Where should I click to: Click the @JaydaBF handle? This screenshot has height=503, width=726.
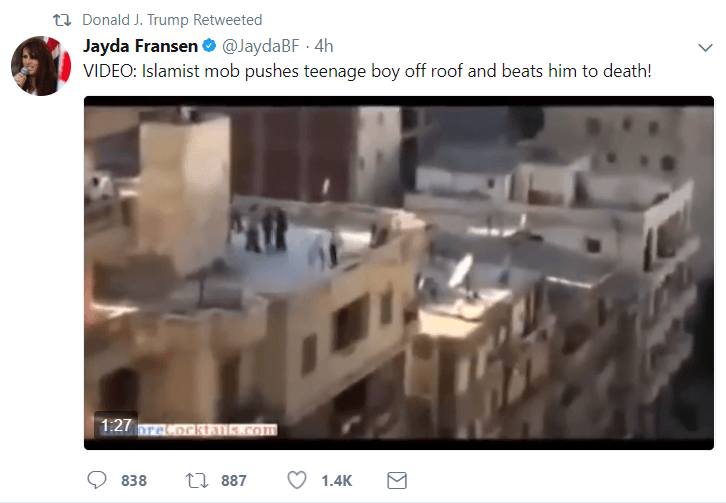[x=261, y=46]
